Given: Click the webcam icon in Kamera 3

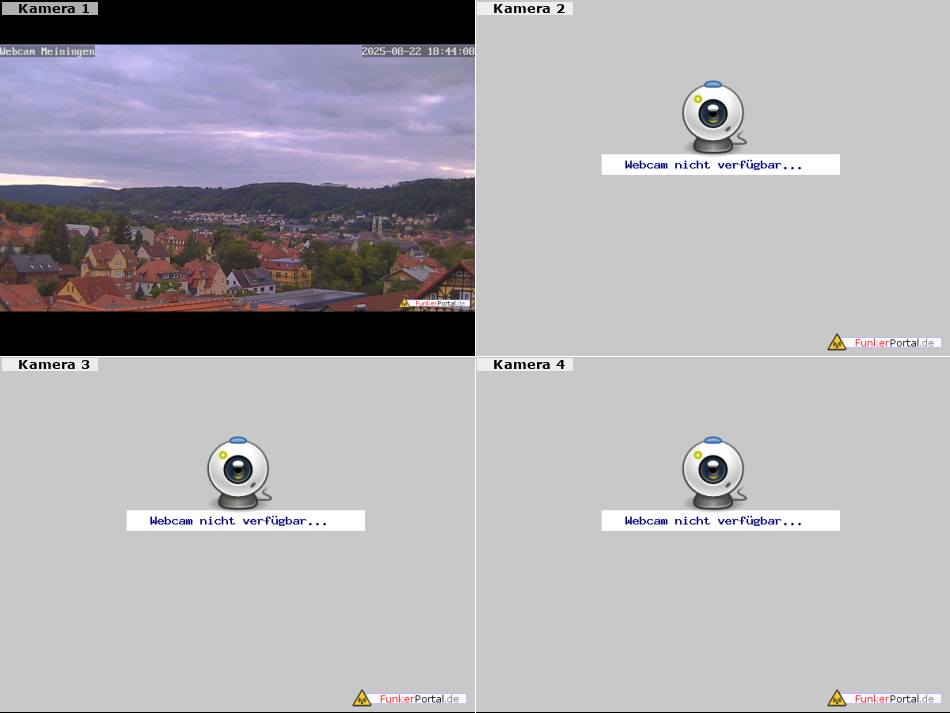Looking at the screenshot, I should point(239,473).
